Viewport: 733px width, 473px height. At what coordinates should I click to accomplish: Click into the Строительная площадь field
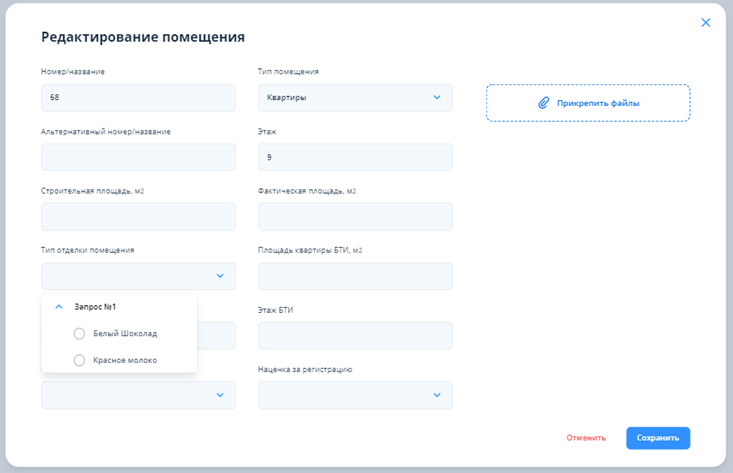[x=138, y=217]
